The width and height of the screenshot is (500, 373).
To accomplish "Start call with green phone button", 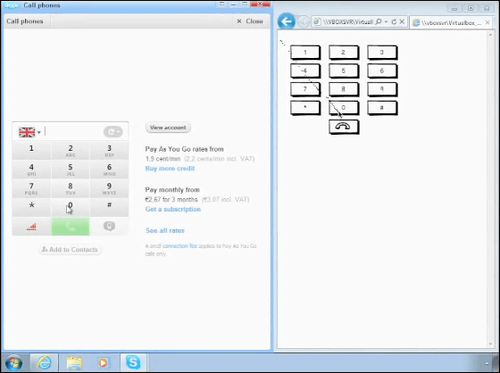I will point(70,226).
